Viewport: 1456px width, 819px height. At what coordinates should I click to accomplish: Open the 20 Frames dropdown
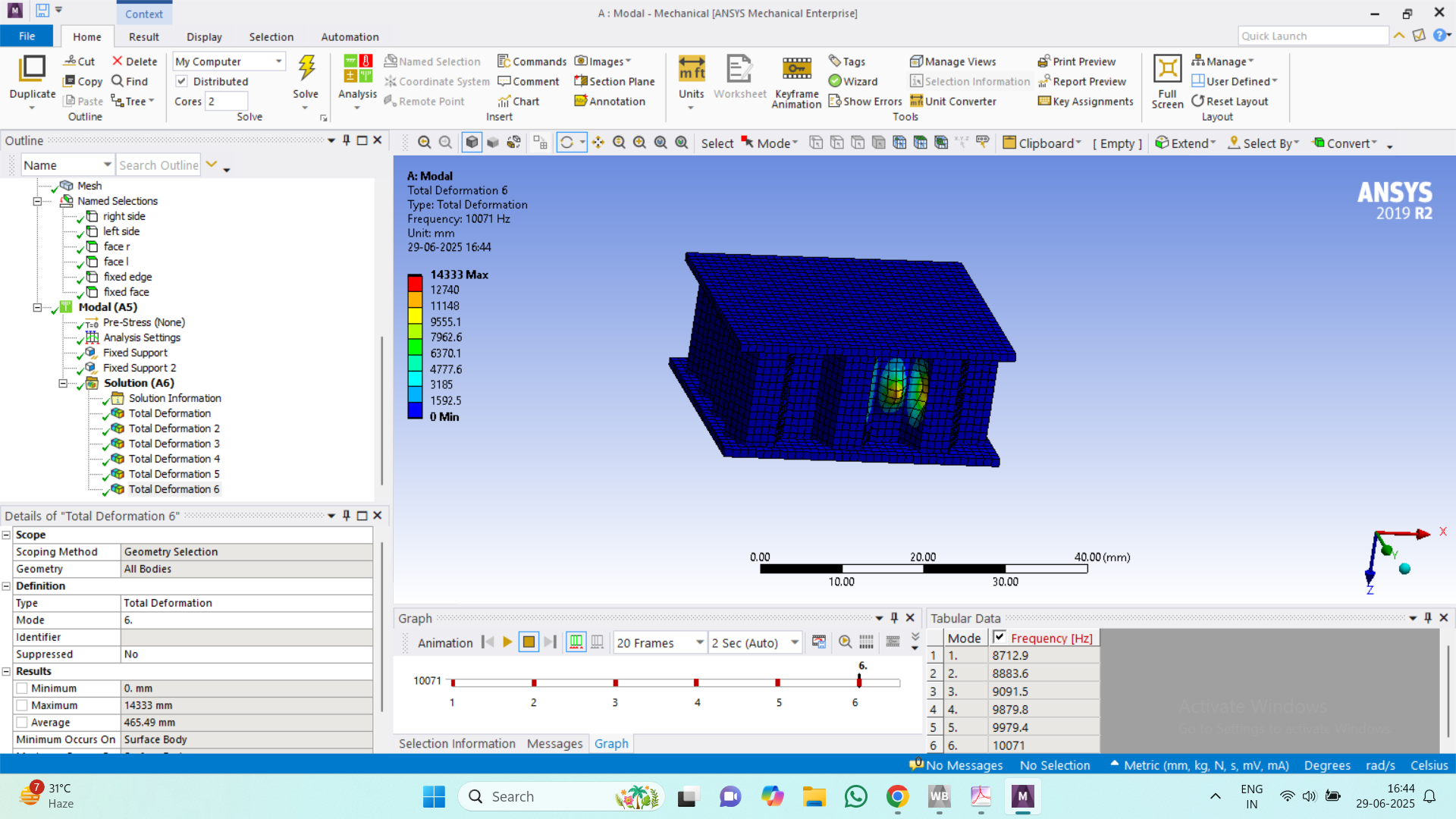tap(660, 642)
